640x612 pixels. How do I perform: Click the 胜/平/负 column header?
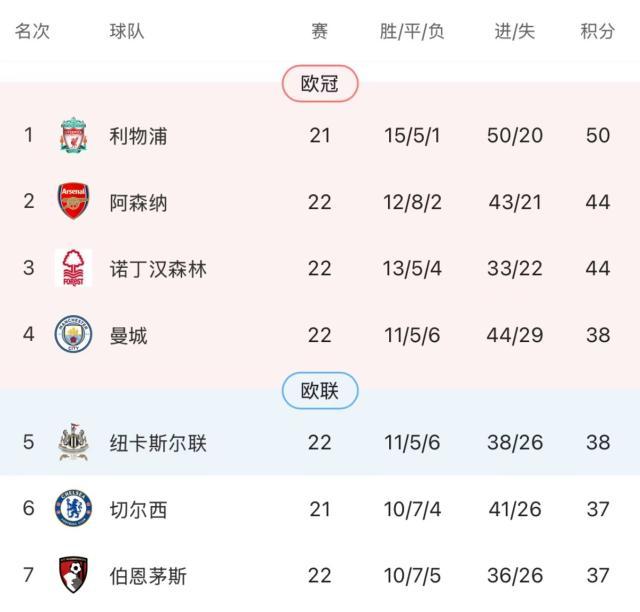(x=412, y=31)
